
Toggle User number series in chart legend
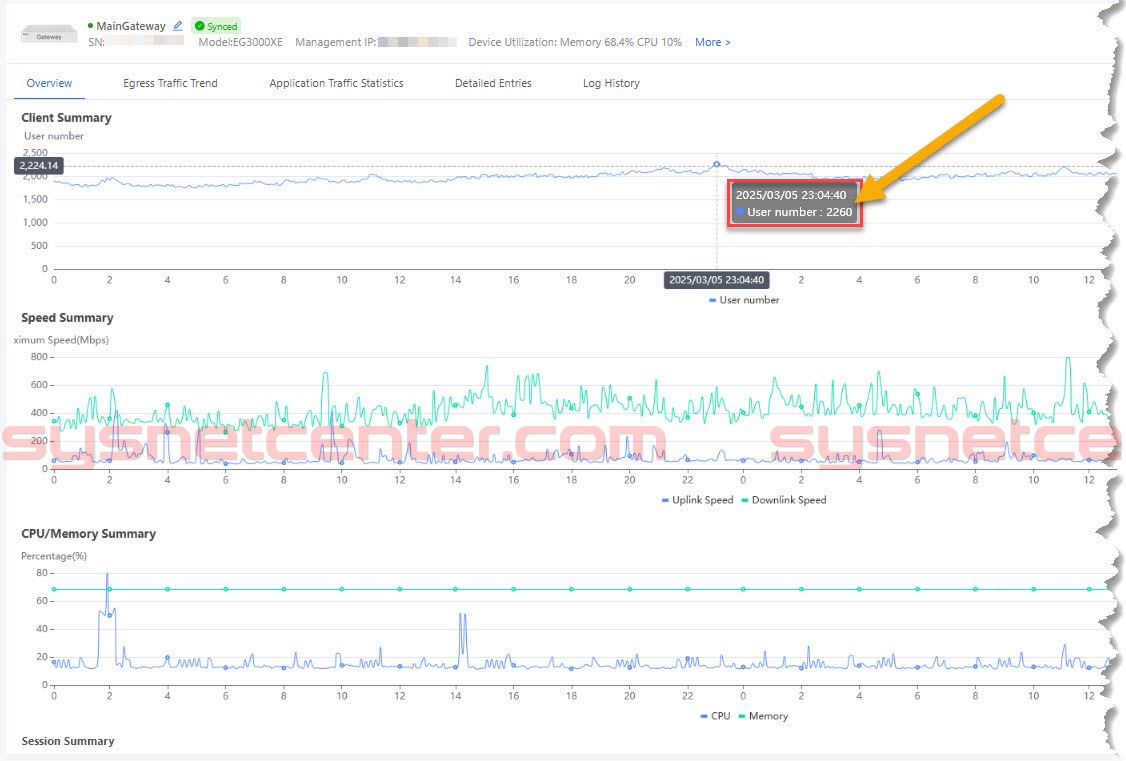pyautogui.click(x=744, y=300)
